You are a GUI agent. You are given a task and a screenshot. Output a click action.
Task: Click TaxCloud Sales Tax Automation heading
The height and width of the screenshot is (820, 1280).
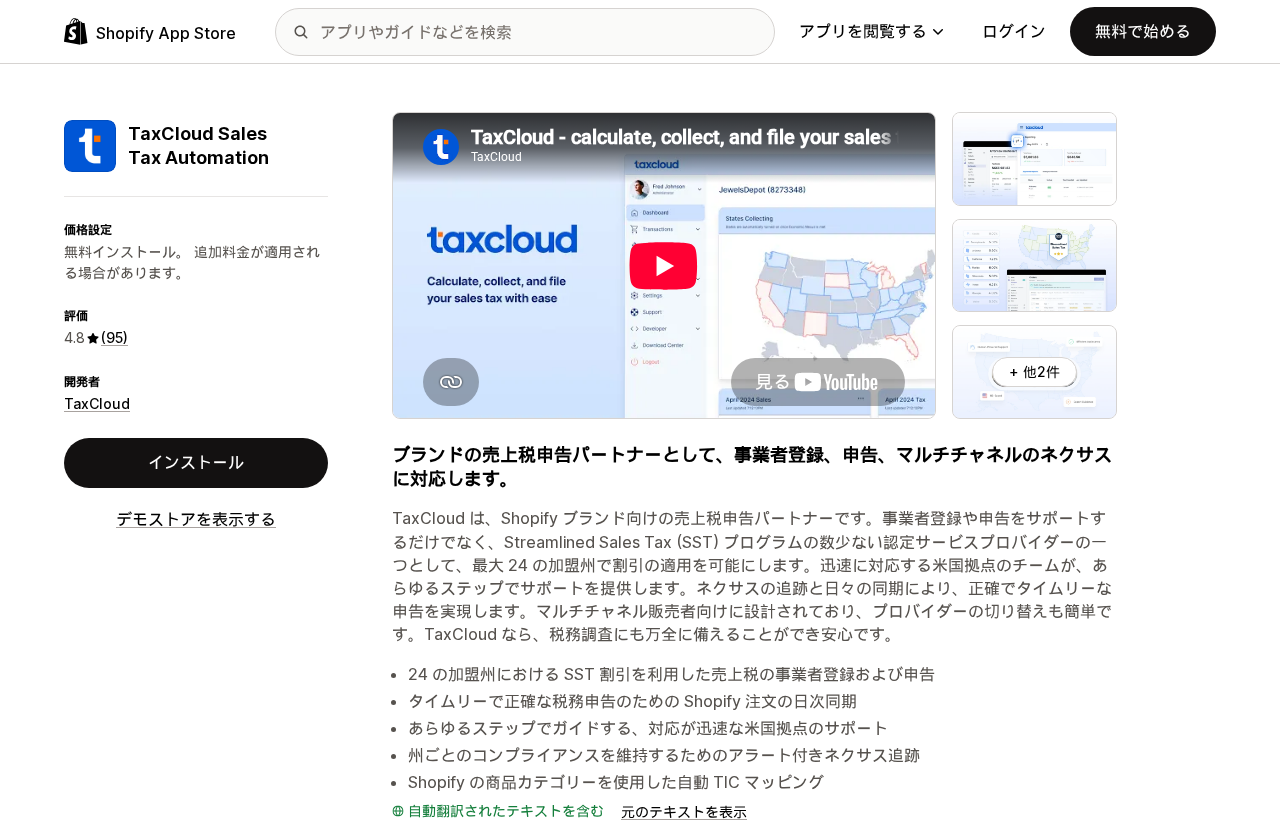tap(198, 146)
